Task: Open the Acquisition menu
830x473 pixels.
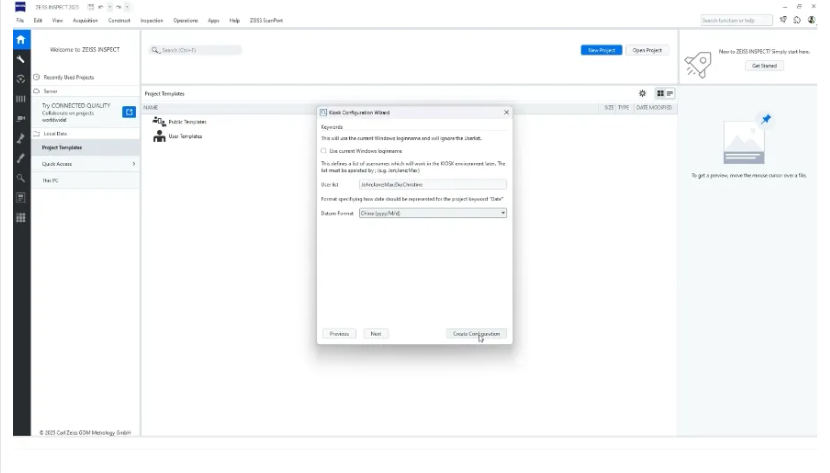Action: 85,21
